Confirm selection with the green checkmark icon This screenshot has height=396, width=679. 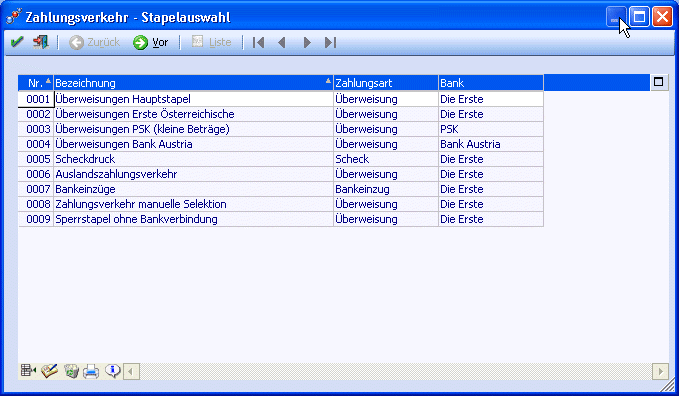tap(17, 42)
